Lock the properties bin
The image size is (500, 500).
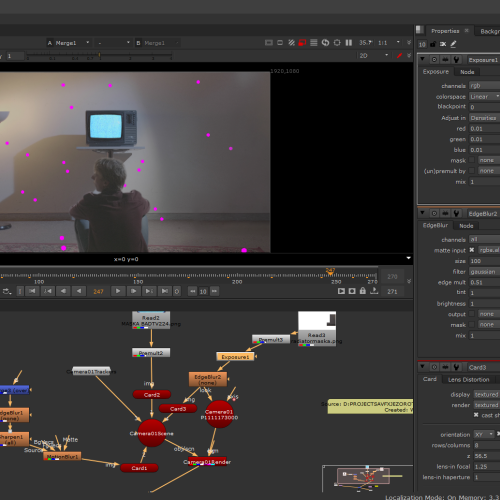point(433,44)
